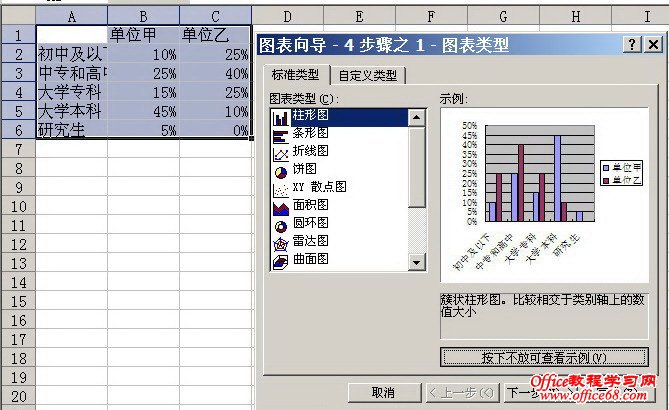Click cell 中专和高中 in column A
Screen dimensions: 669x410
72,73
